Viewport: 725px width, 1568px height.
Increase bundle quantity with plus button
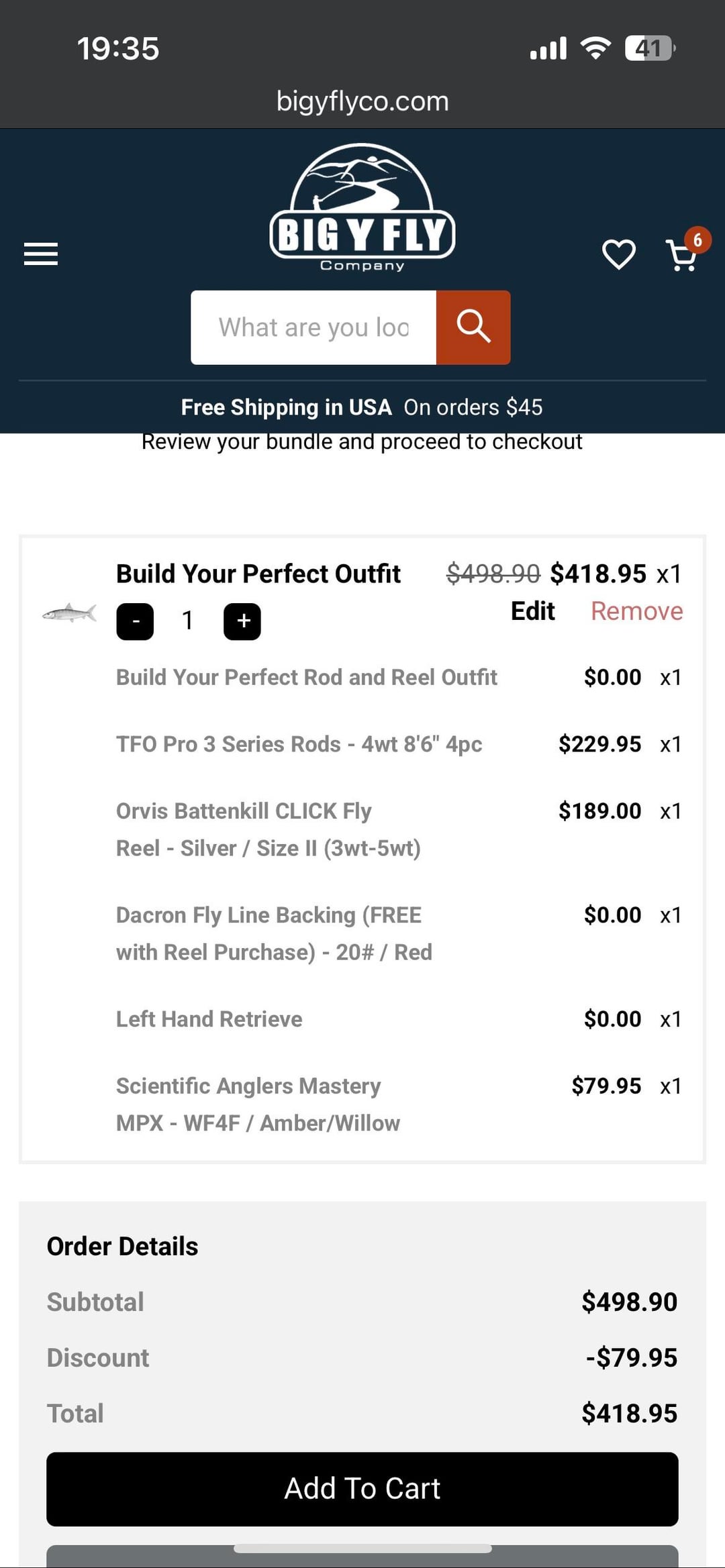tap(242, 621)
